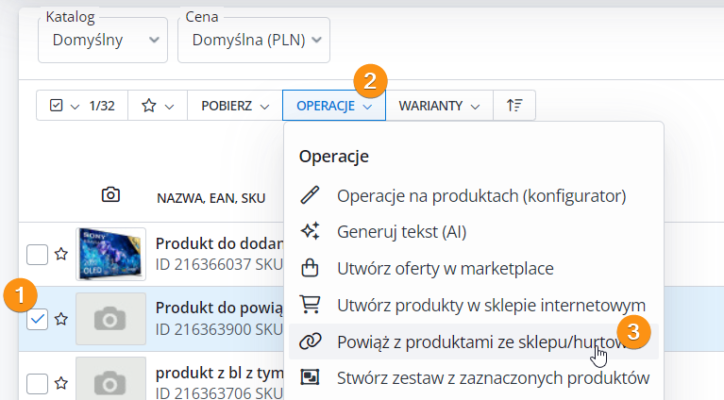This screenshot has width=724, height=400.
Task: Expand the Cena dropdown Domyślna (PLN)
Action: pos(253,39)
